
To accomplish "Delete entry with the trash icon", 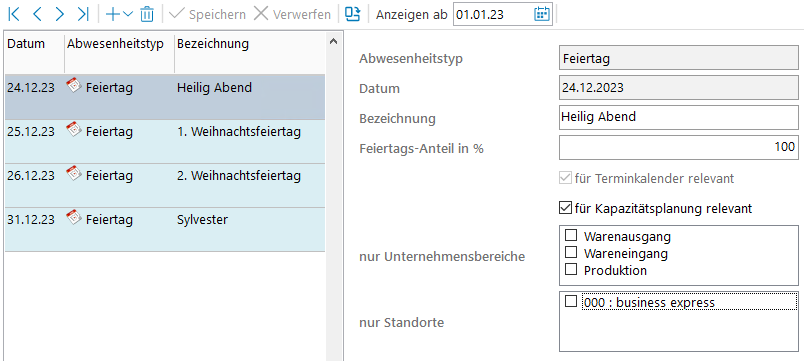I will pos(147,14).
